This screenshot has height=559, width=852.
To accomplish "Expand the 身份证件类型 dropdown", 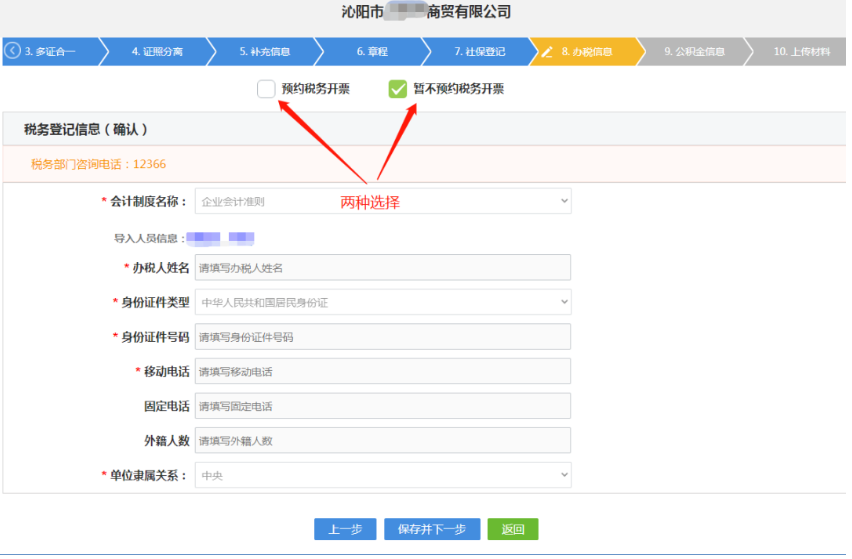I will [382, 302].
